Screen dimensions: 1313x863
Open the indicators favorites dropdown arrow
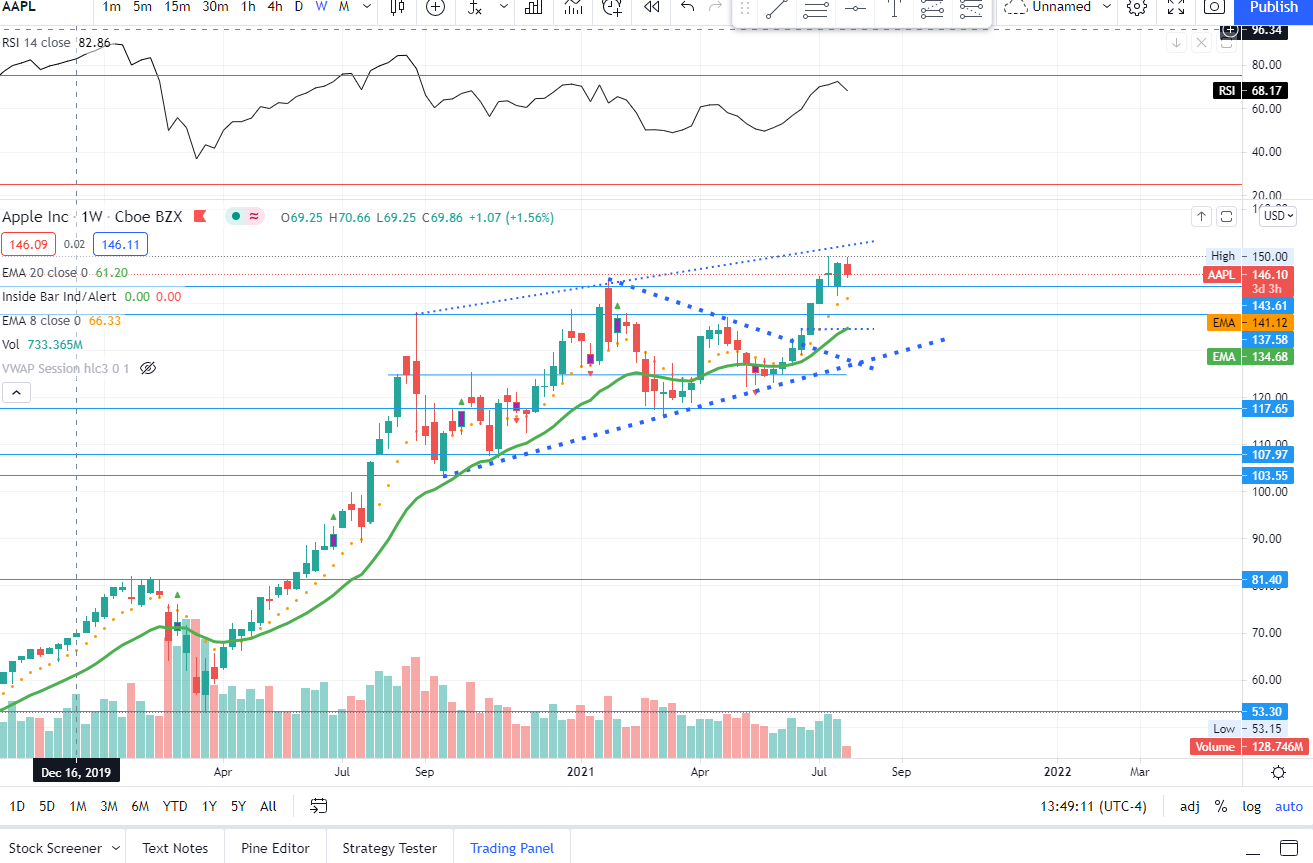click(503, 7)
